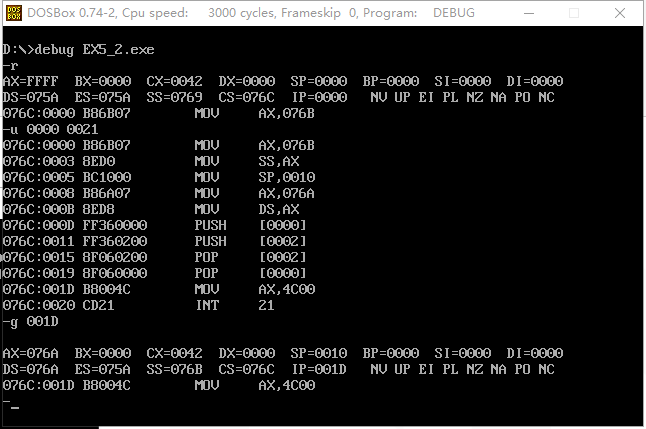Click the 'FF360200' machine code bytes
The width and height of the screenshot is (646, 429).
click(115, 241)
